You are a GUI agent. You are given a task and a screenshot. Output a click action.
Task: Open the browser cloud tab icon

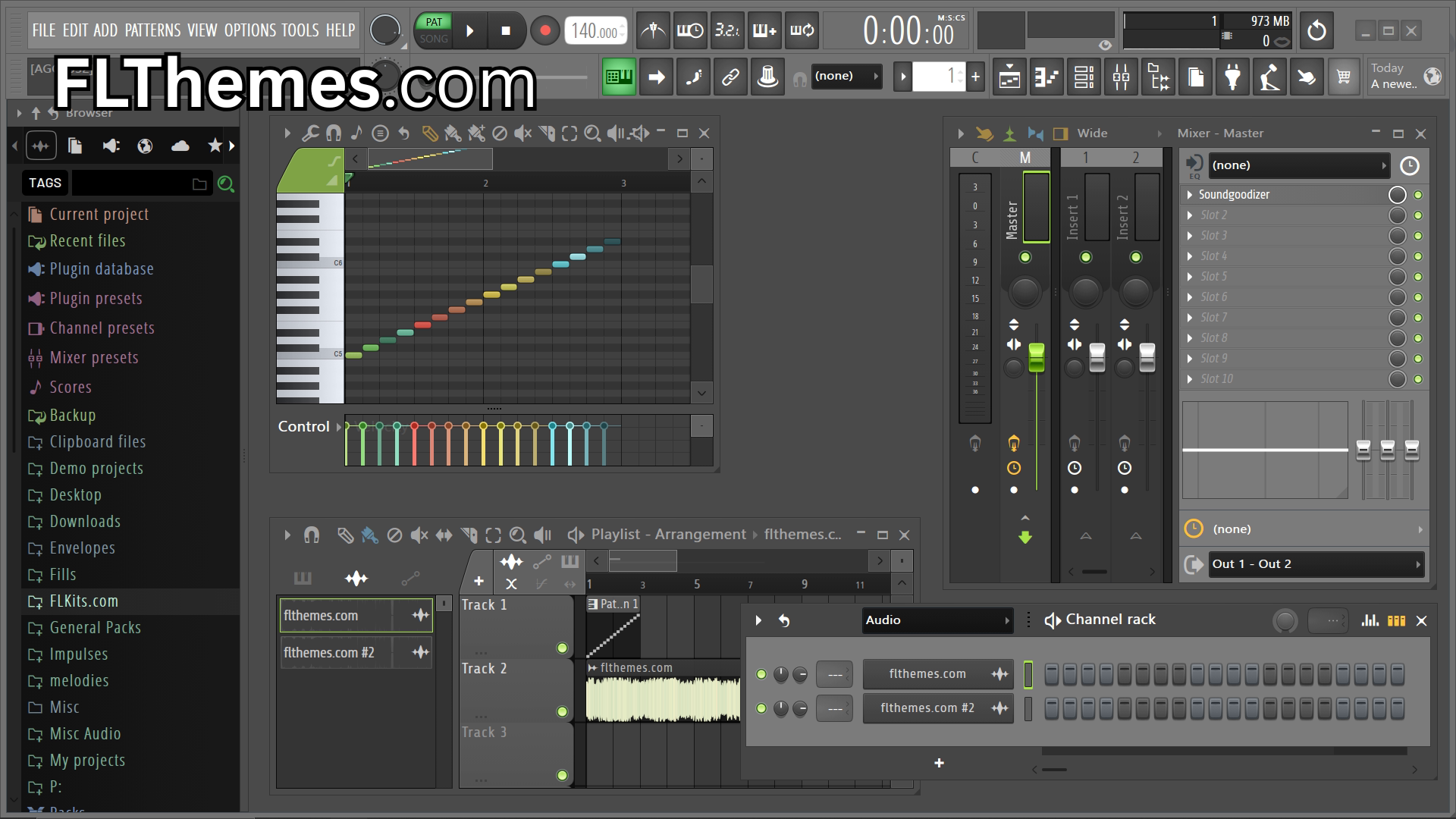[180, 146]
